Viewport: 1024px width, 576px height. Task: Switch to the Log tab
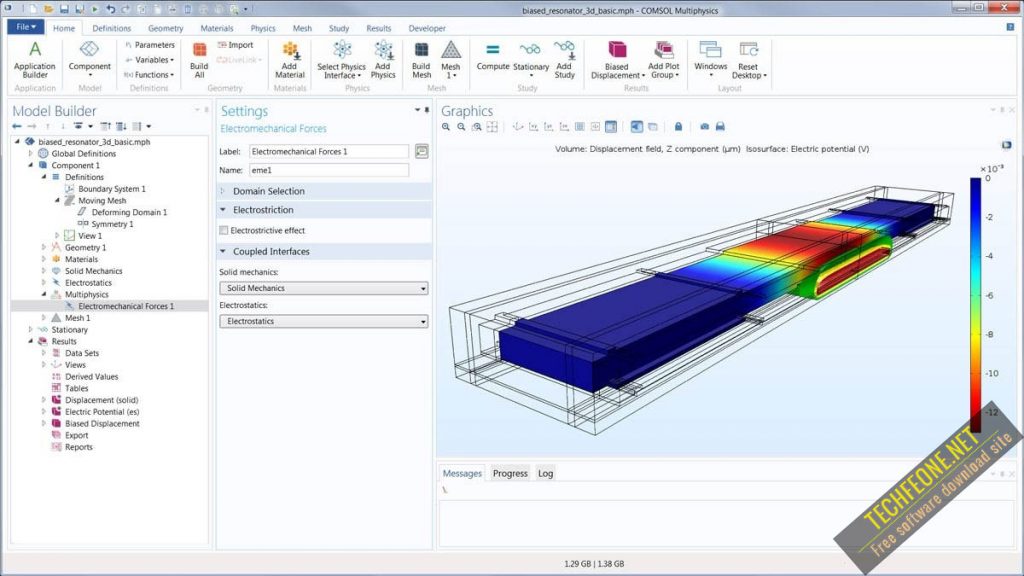(x=545, y=473)
